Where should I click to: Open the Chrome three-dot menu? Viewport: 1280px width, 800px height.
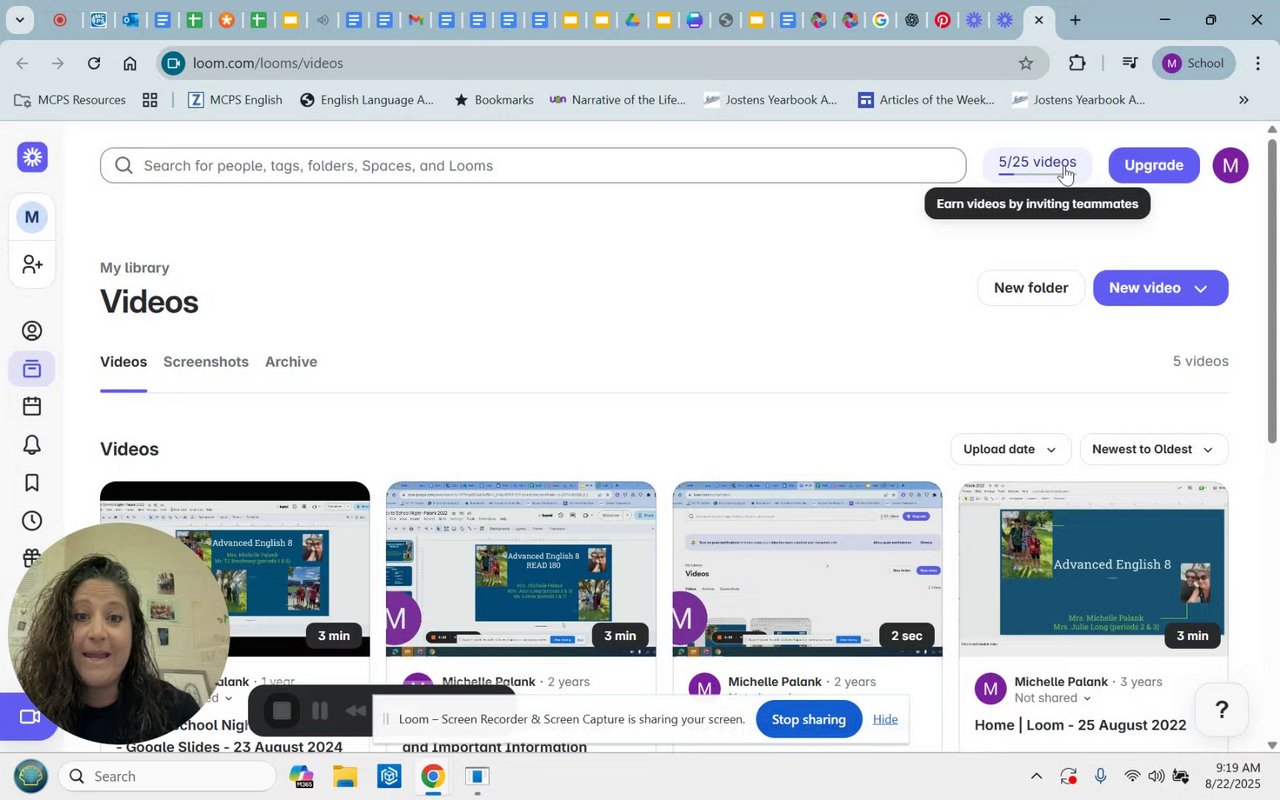tap(1258, 63)
